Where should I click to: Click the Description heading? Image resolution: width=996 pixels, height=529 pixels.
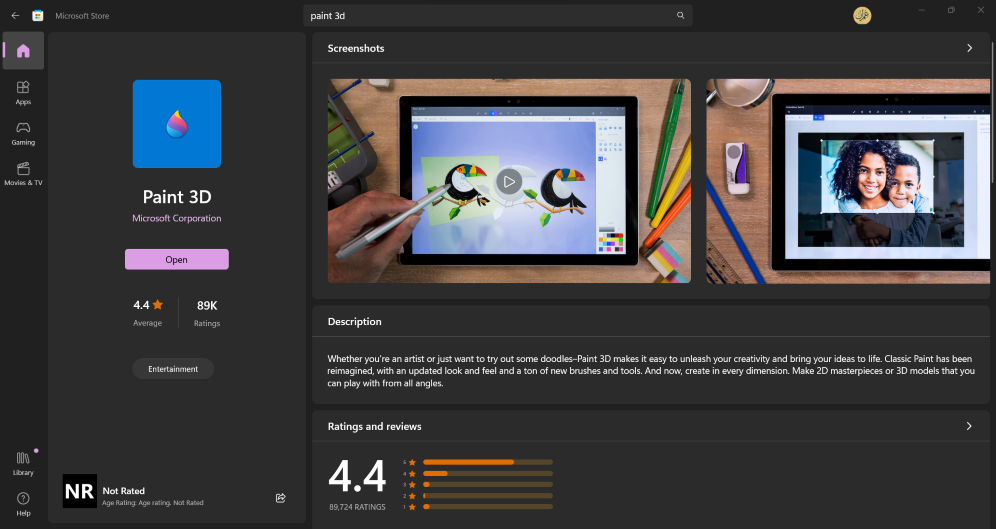point(354,321)
